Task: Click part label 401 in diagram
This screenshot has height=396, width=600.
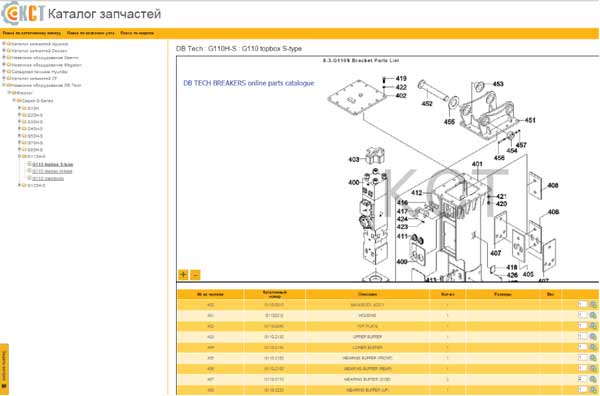Action: click(477, 164)
